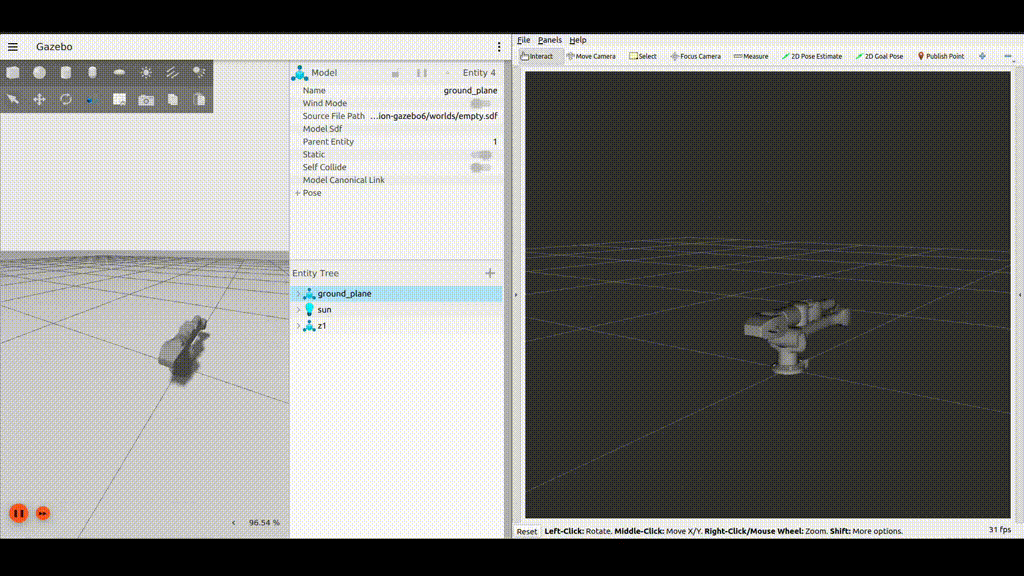
Task: Click the z1 robot in Gazebo scene
Action: click(x=183, y=345)
